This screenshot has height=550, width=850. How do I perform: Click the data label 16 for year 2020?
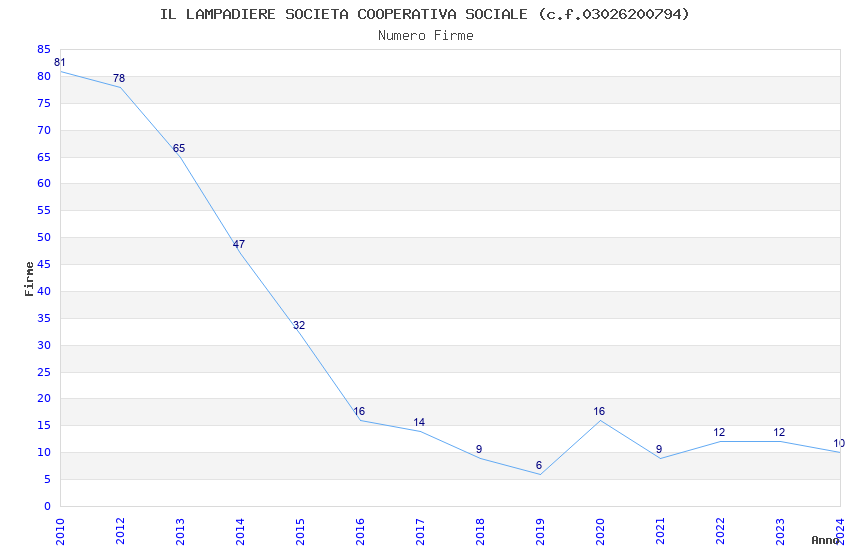click(x=599, y=411)
